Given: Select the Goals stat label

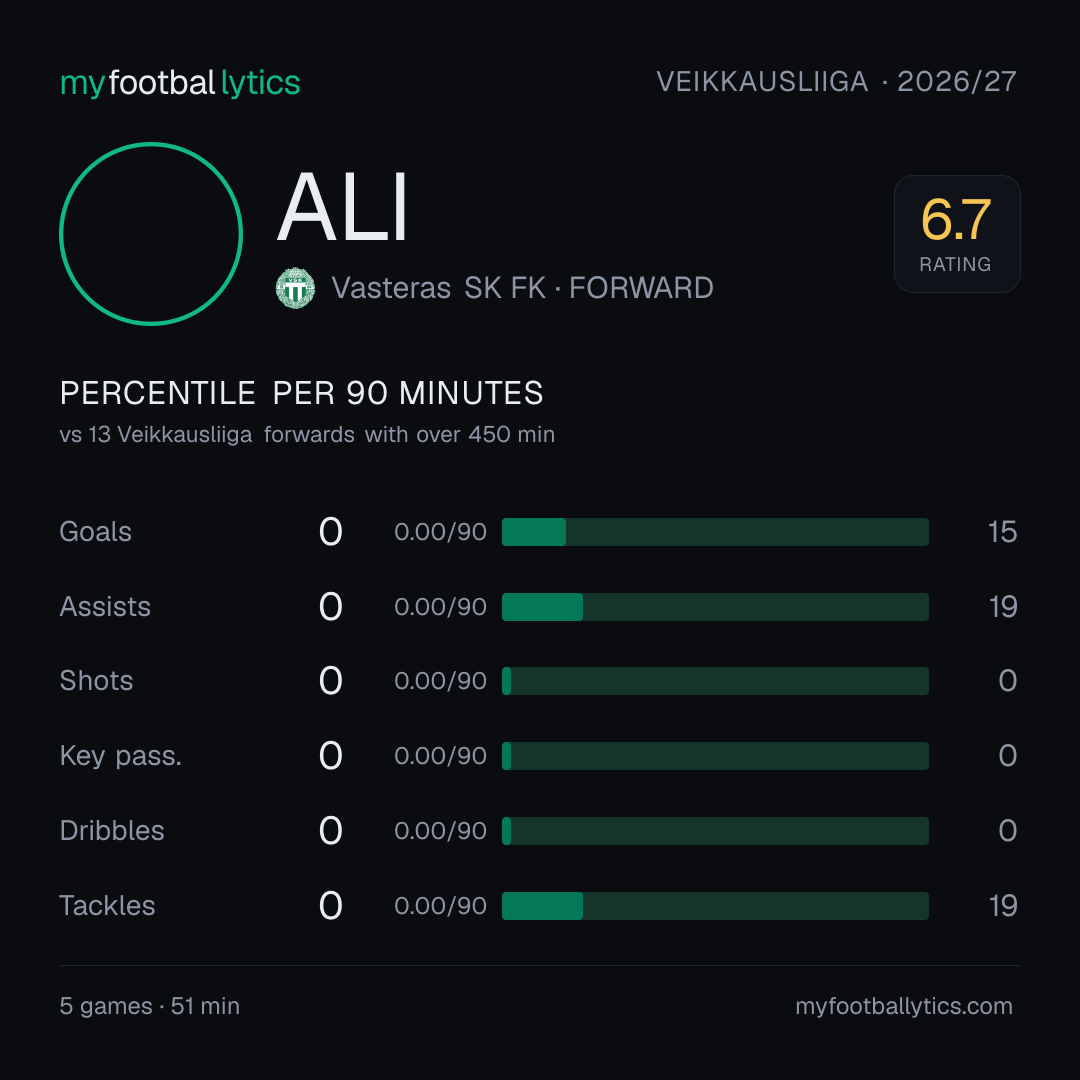Looking at the screenshot, I should [95, 532].
